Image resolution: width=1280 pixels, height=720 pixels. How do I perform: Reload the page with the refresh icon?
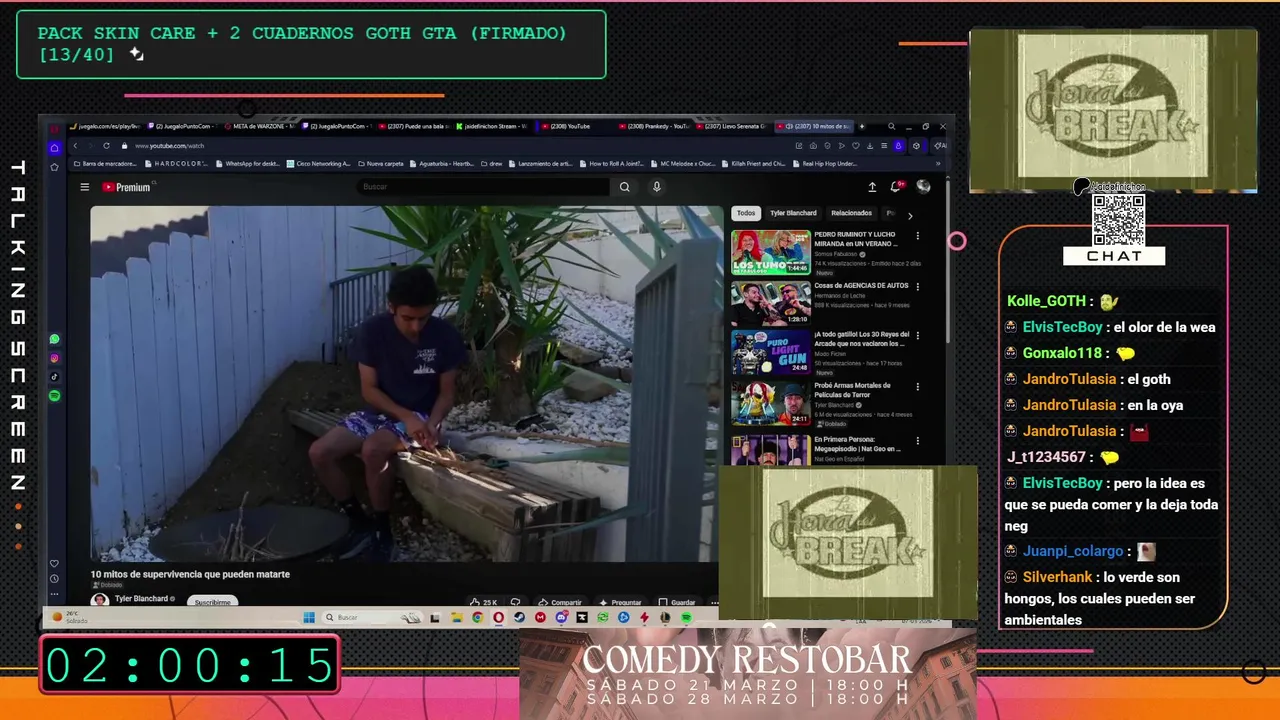[106, 146]
